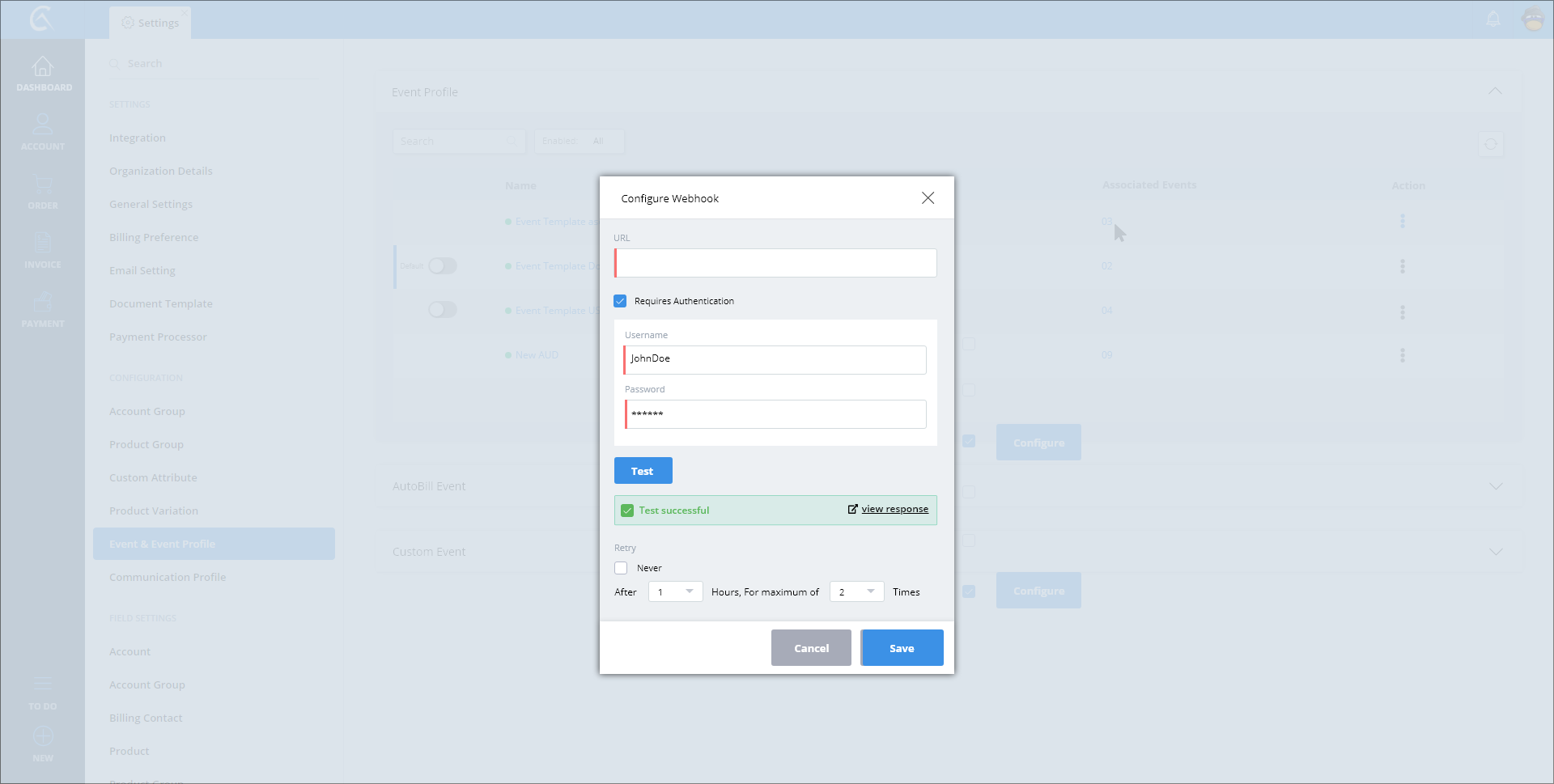Image resolution: width=1554 pixels, height=784 pixels.
Task: Click the view response link
Action: pyautogui.click(x=894, y=510)
